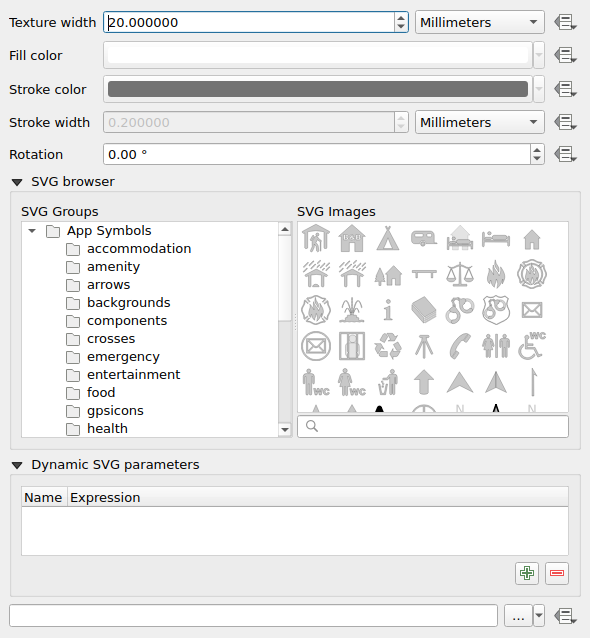Open the amenity SVG group
Screen dimensions: 590x638
(113, 267)
